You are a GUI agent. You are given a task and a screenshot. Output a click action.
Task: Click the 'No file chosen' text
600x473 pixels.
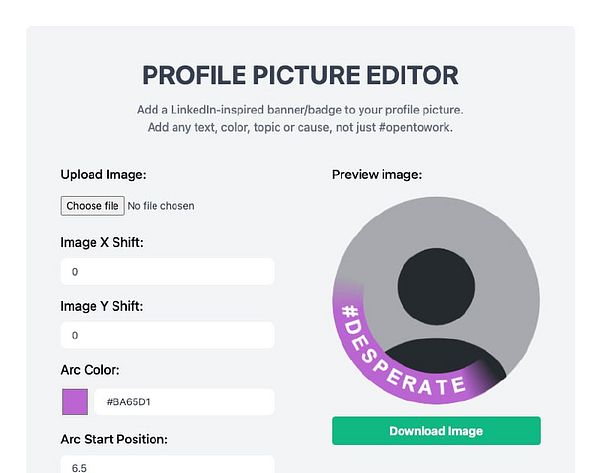point(161,206)
